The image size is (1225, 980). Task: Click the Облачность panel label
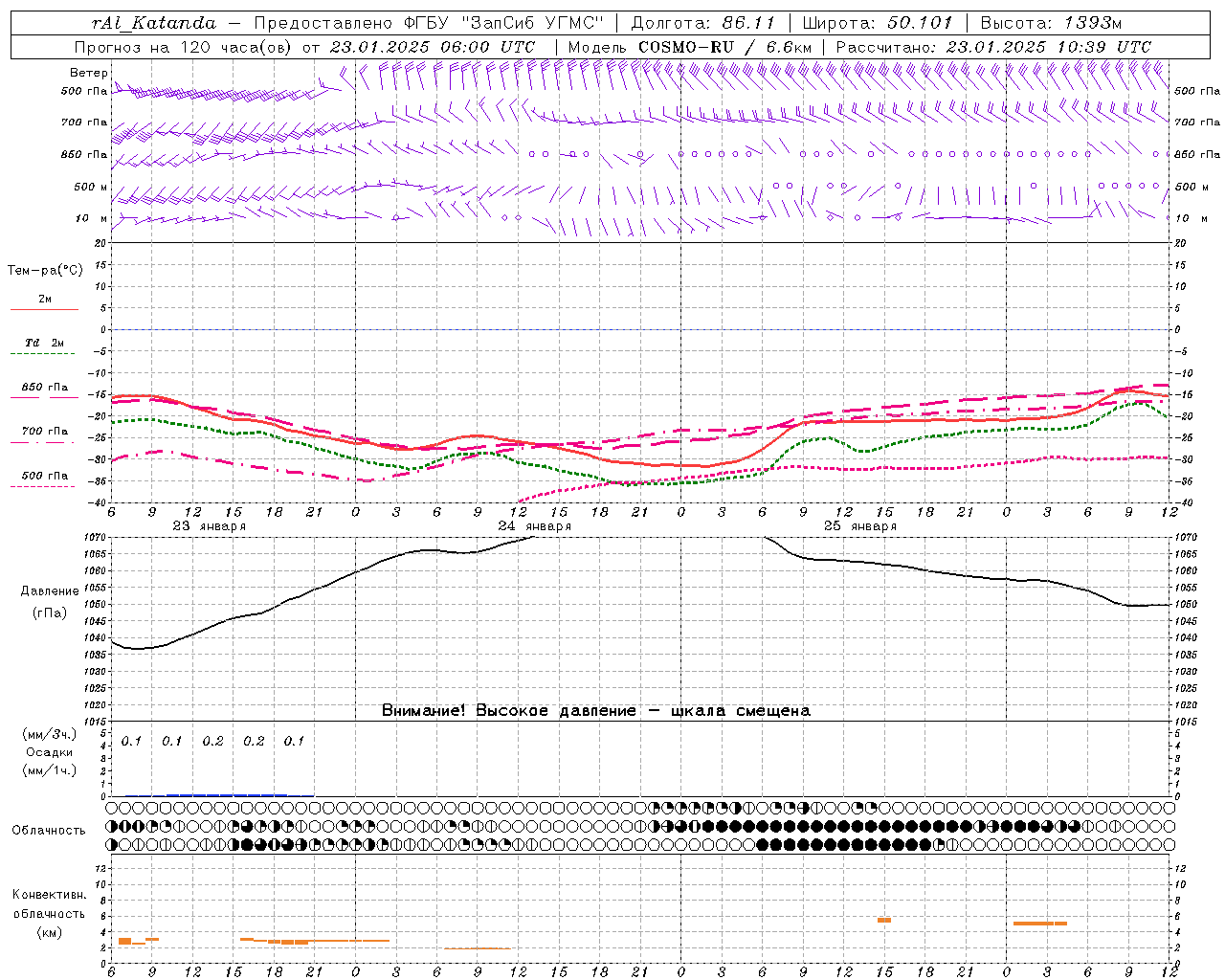coord(49,831)
